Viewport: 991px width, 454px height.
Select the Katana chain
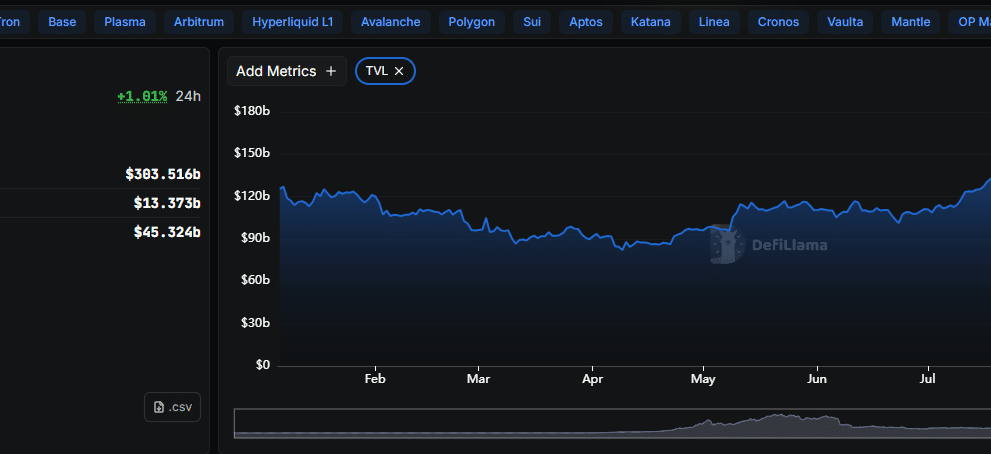[x=652, y=21]
